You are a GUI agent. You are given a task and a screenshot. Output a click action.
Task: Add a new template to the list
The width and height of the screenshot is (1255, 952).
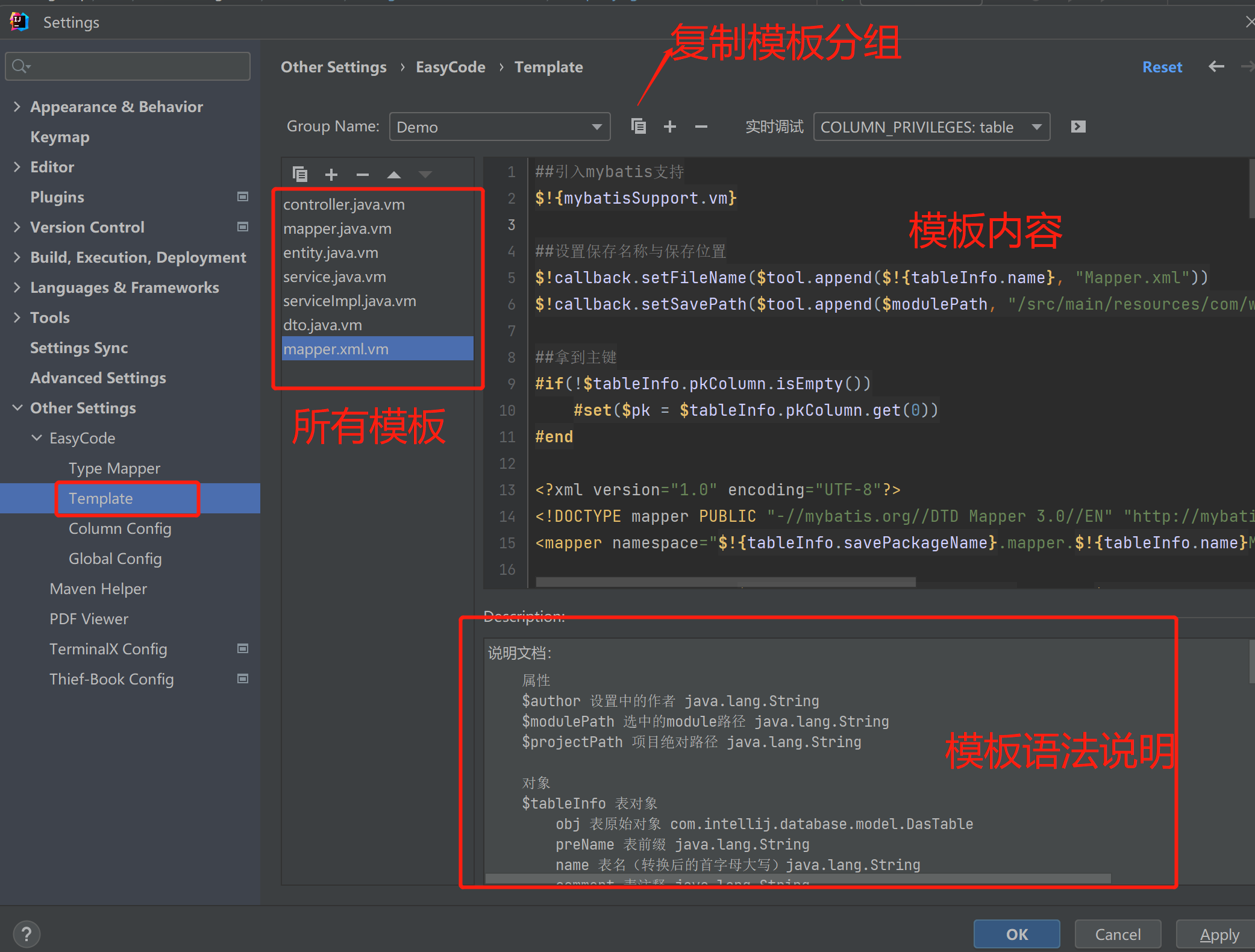[x=331, y=175]
